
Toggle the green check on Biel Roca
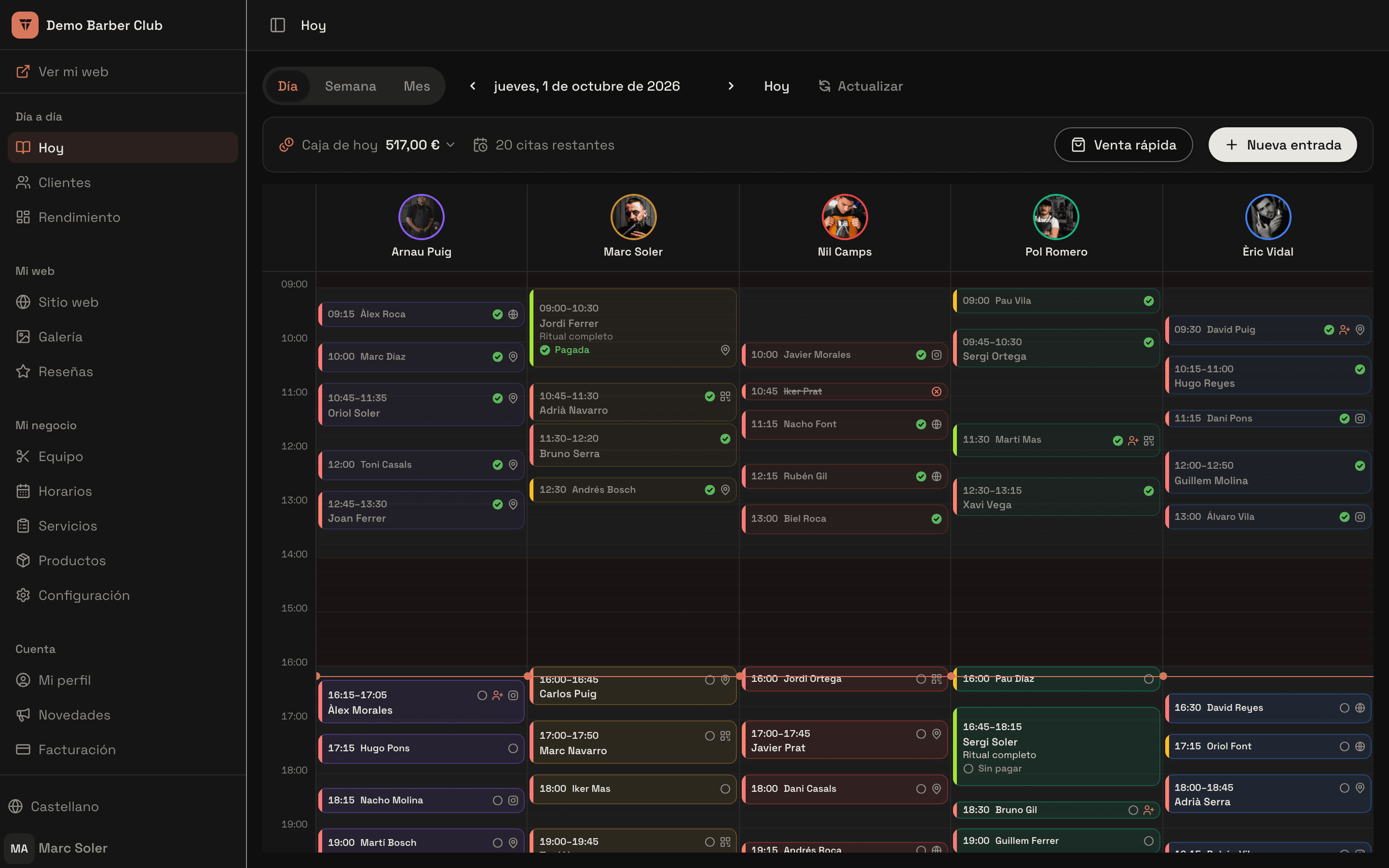(x=937, y=519)
